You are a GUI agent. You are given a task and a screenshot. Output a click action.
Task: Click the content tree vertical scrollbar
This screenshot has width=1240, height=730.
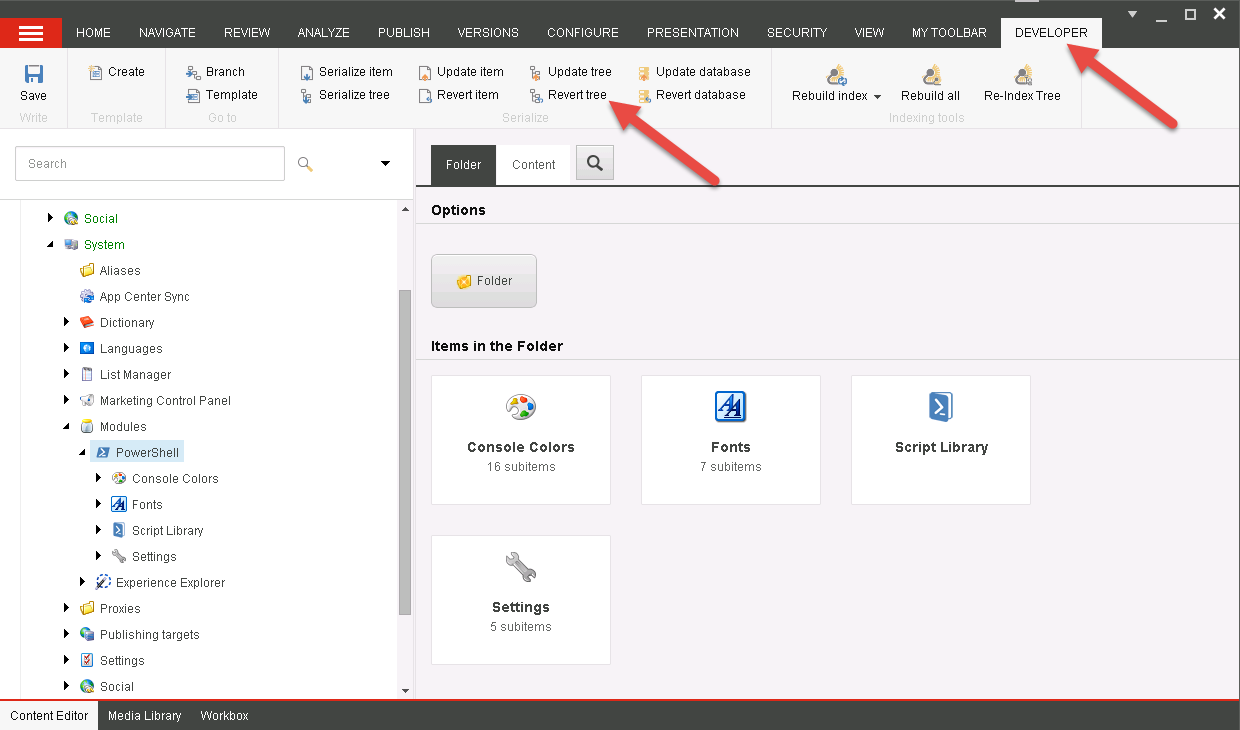pos(404,450)
